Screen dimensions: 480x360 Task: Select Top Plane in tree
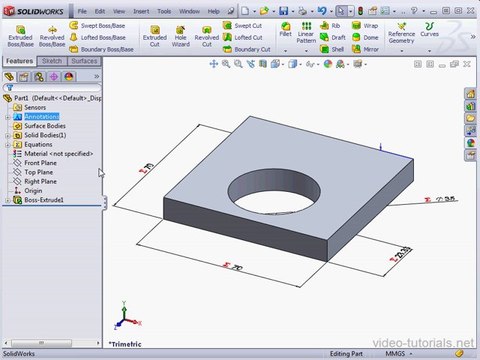38,172
